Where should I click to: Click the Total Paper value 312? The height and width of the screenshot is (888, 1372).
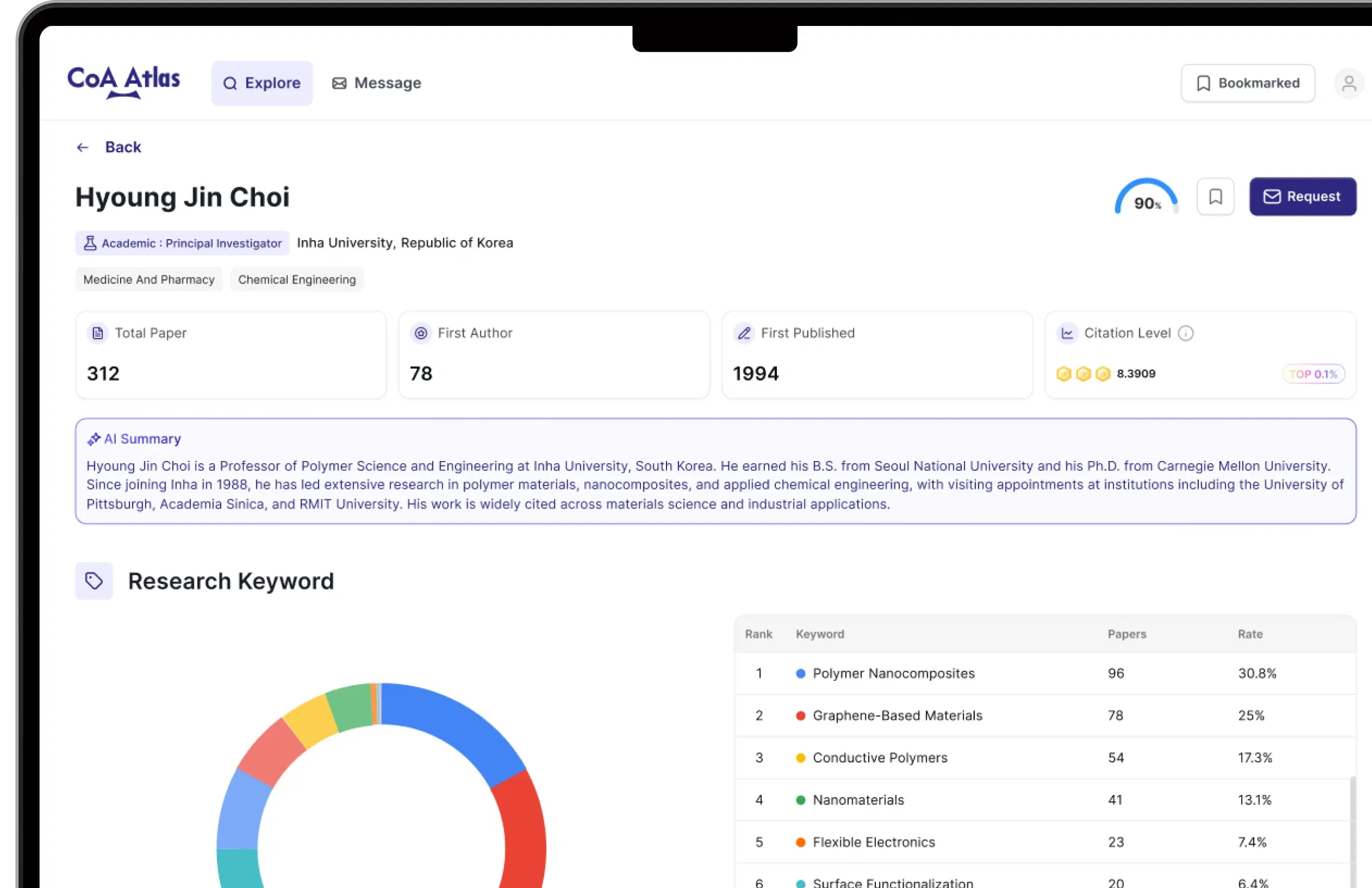click(103, 373)
